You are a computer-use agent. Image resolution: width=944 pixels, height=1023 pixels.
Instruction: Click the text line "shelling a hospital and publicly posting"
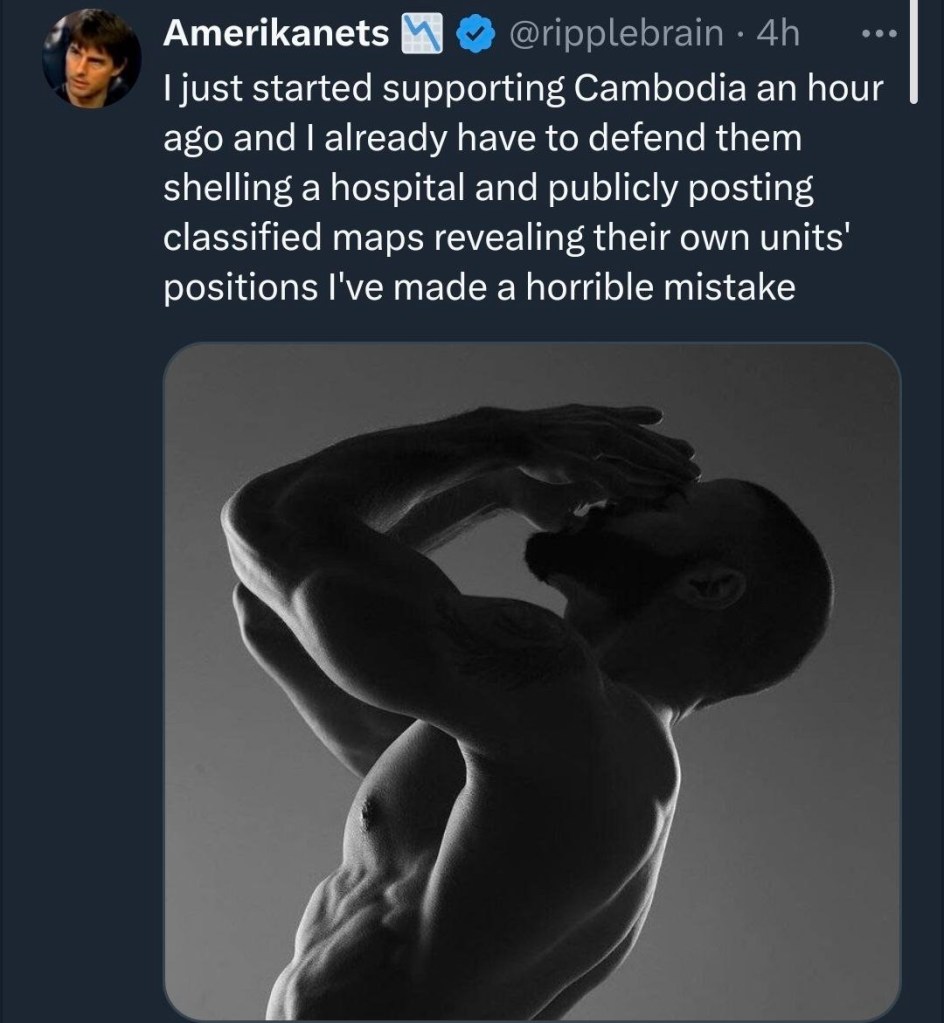pyautogui.click(x=488, y=188)
